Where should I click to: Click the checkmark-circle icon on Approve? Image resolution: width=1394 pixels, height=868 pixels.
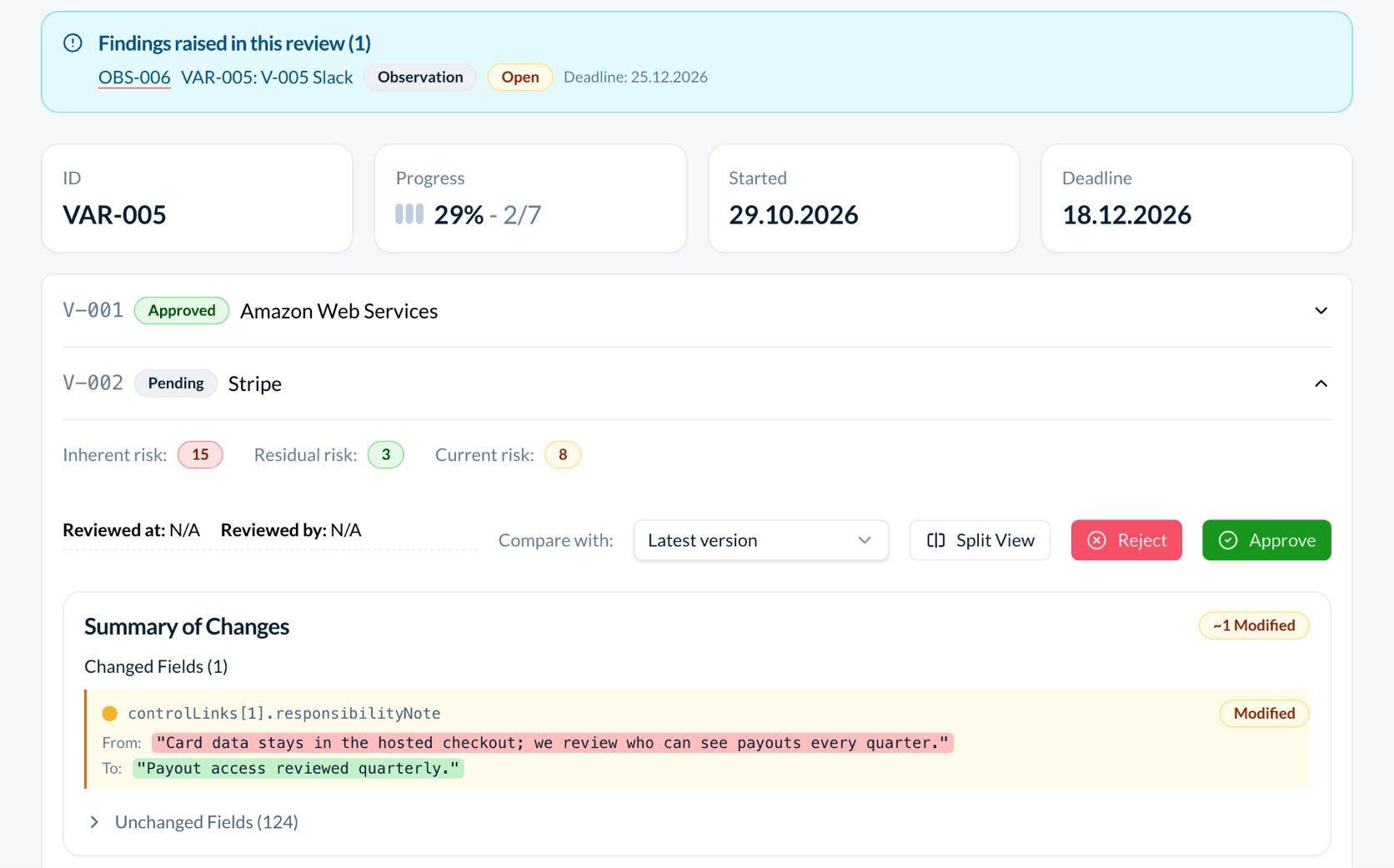(x=1228, y=540)
